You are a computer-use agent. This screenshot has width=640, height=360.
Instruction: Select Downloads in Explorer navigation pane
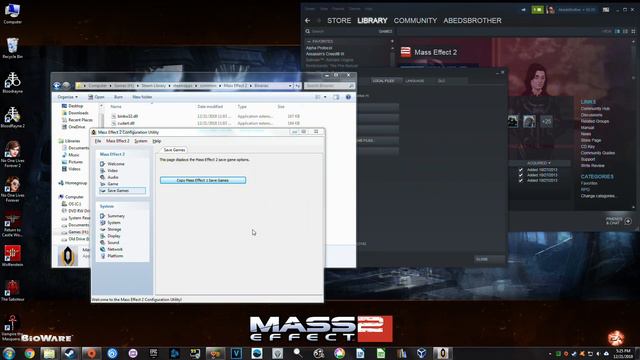click(x=78, y=113)
